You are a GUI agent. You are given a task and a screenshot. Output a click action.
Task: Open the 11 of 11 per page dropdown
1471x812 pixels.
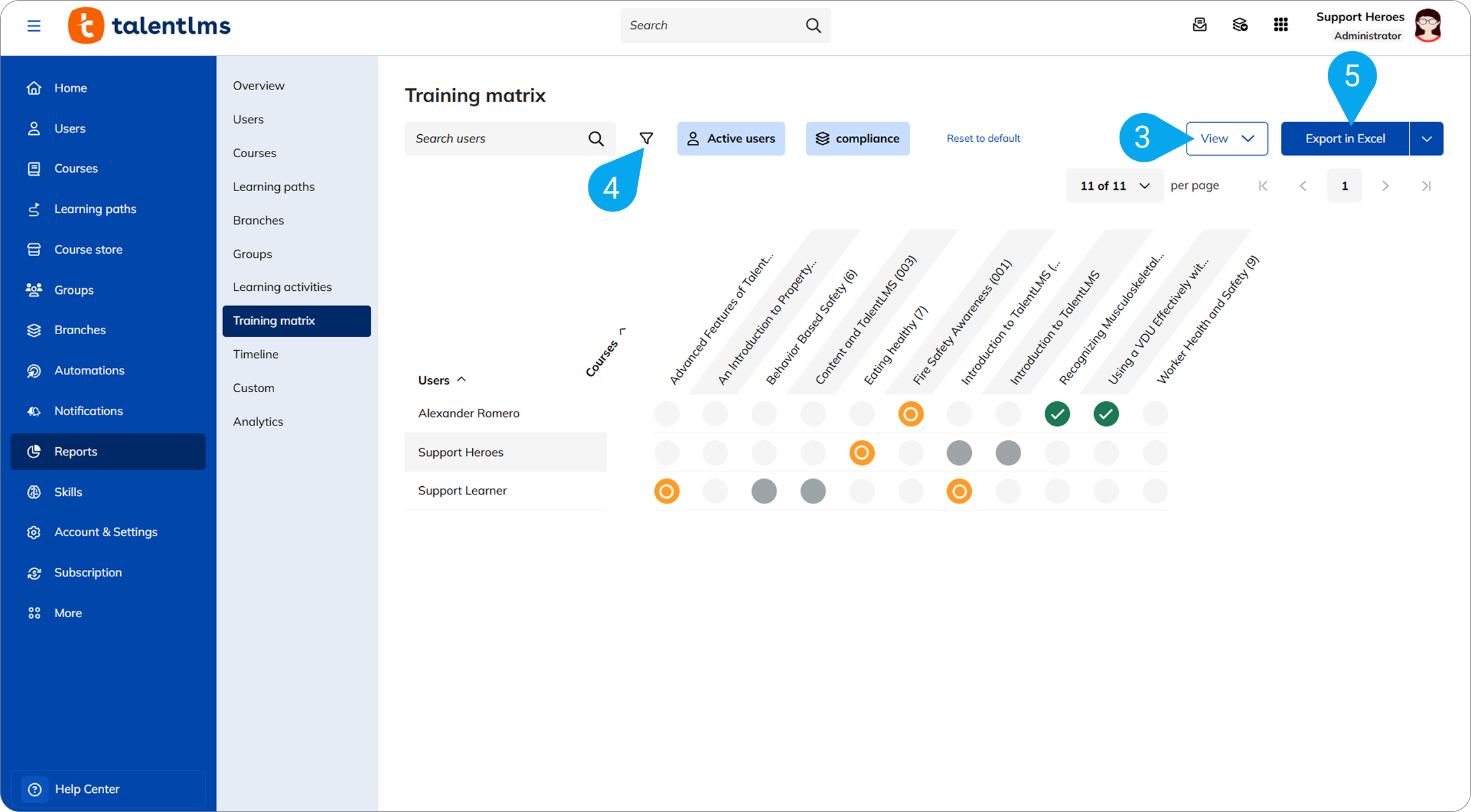click(x=1114, y=186)
